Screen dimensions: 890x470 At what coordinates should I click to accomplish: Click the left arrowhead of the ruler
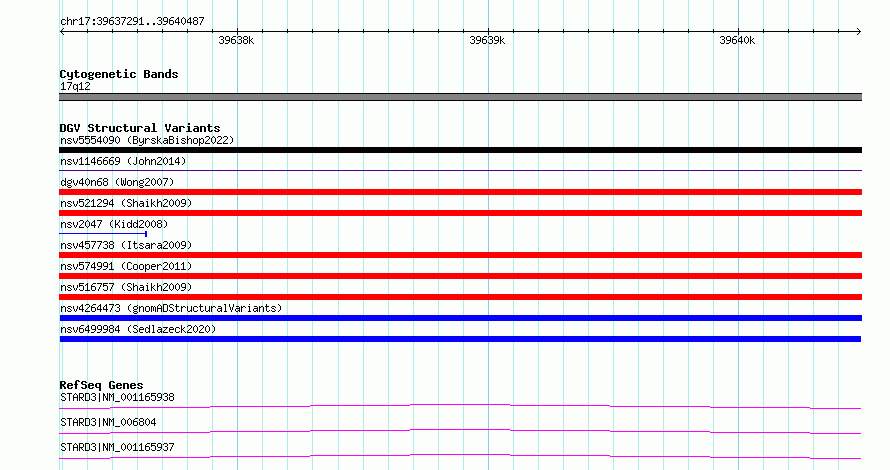pyautogui.click(x=62, y=31)
